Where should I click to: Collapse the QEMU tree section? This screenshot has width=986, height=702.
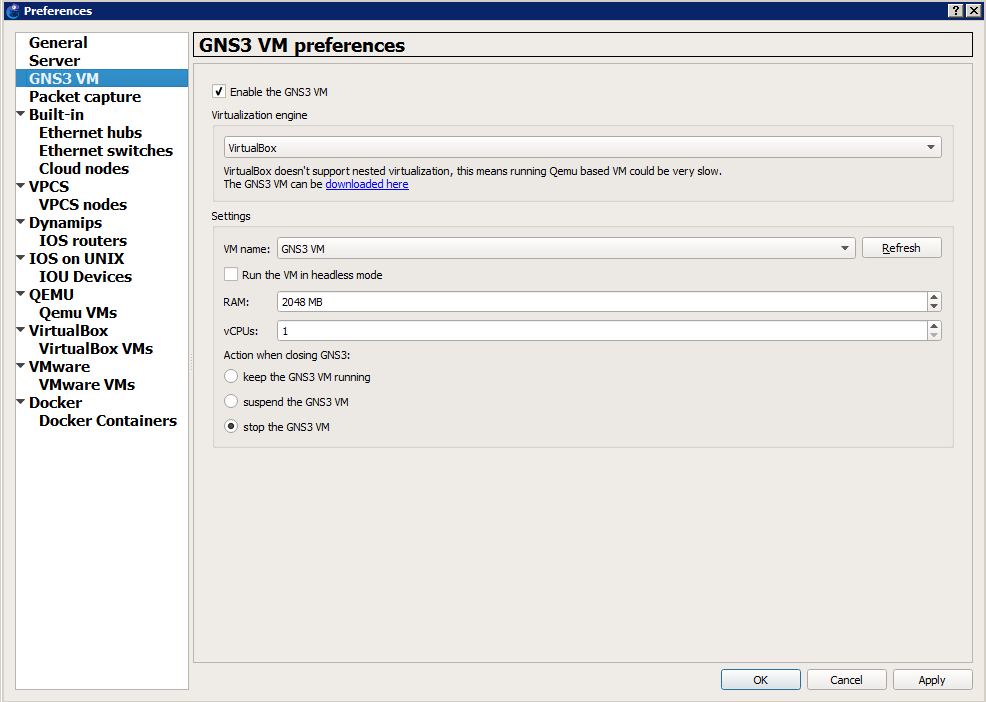[21, 293]
